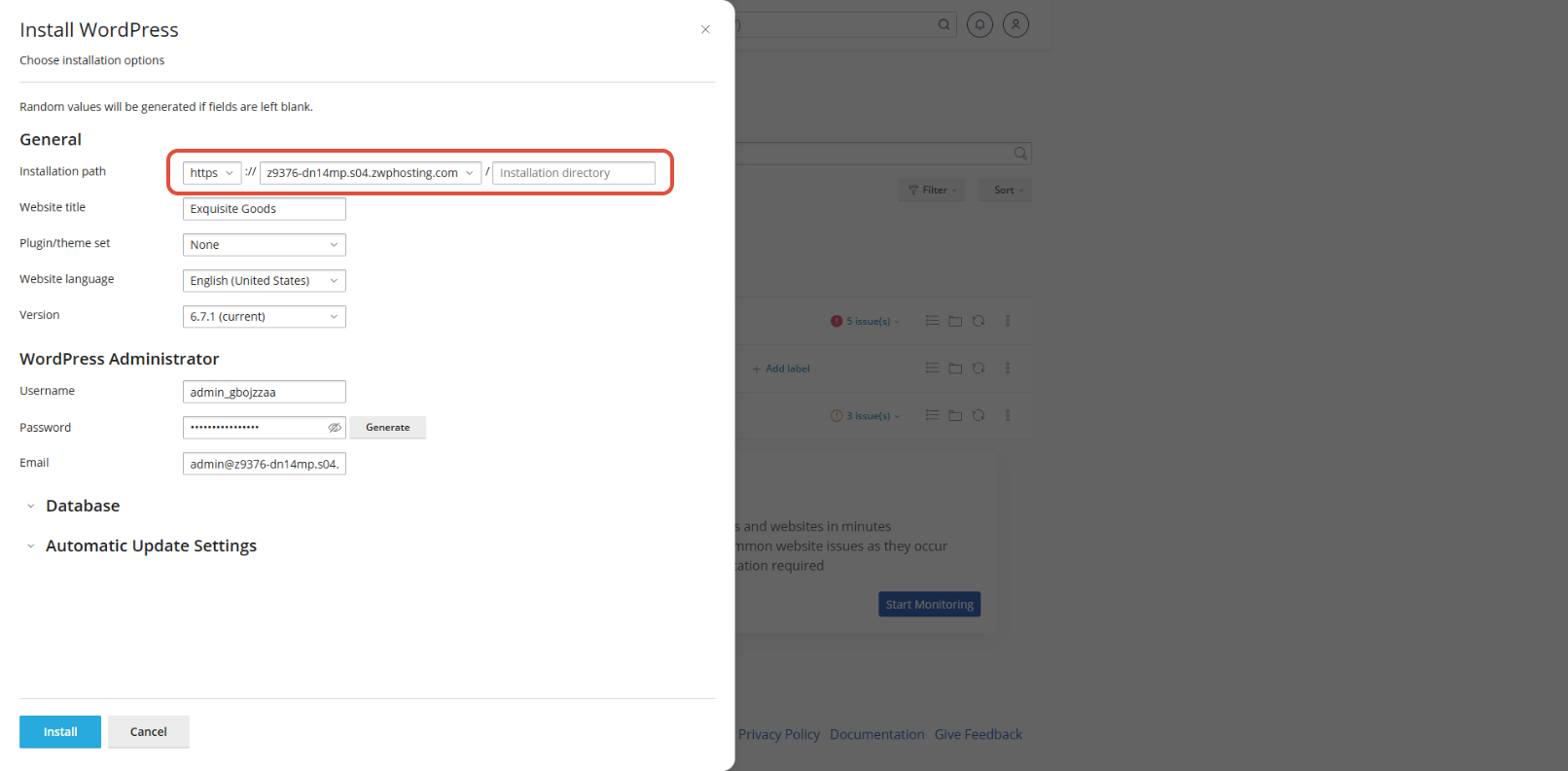
Task: Open the Sort dropdown
Action: pos(1007,191)
